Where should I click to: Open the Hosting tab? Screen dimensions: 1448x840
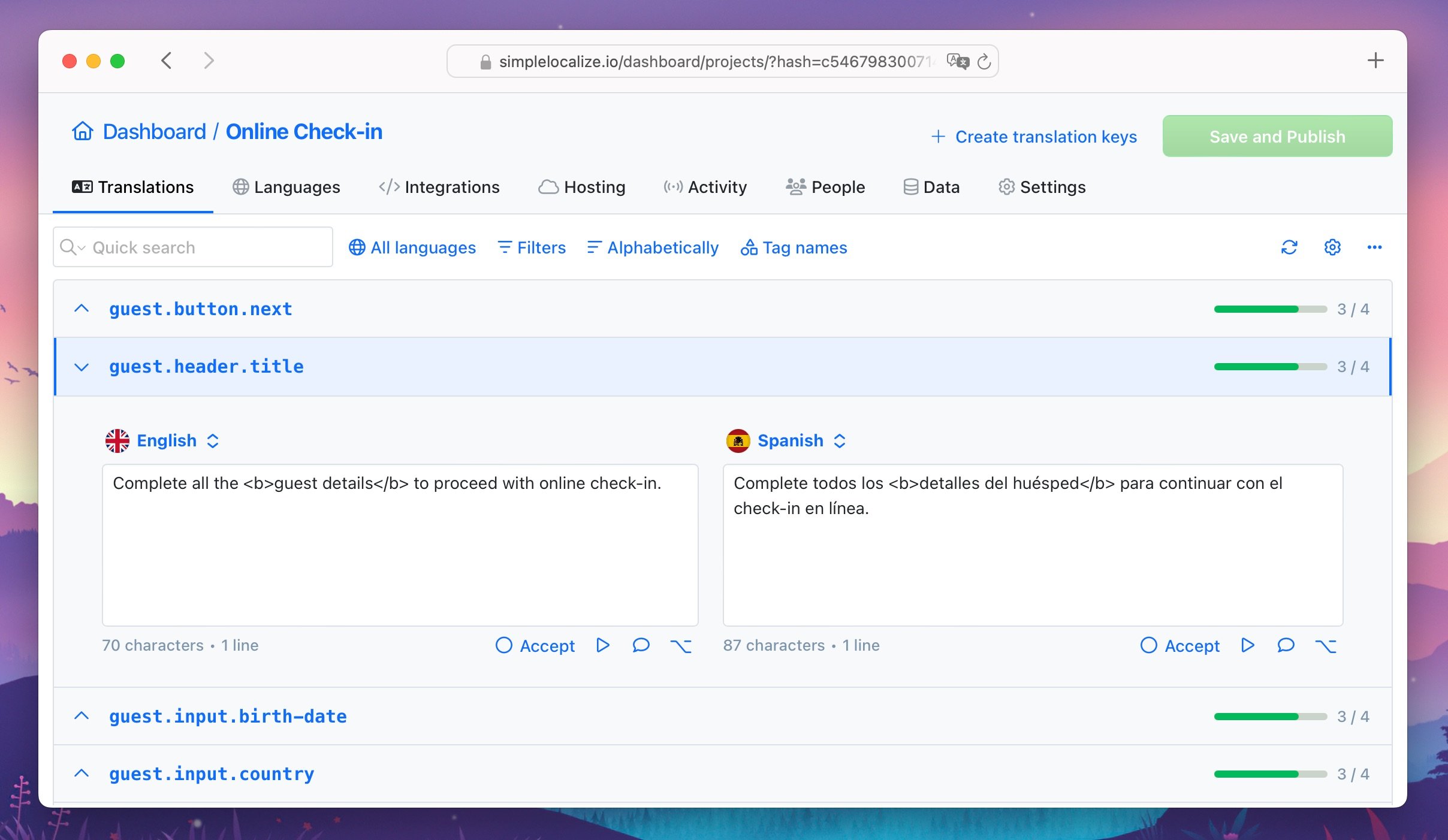tap(582, 187)
